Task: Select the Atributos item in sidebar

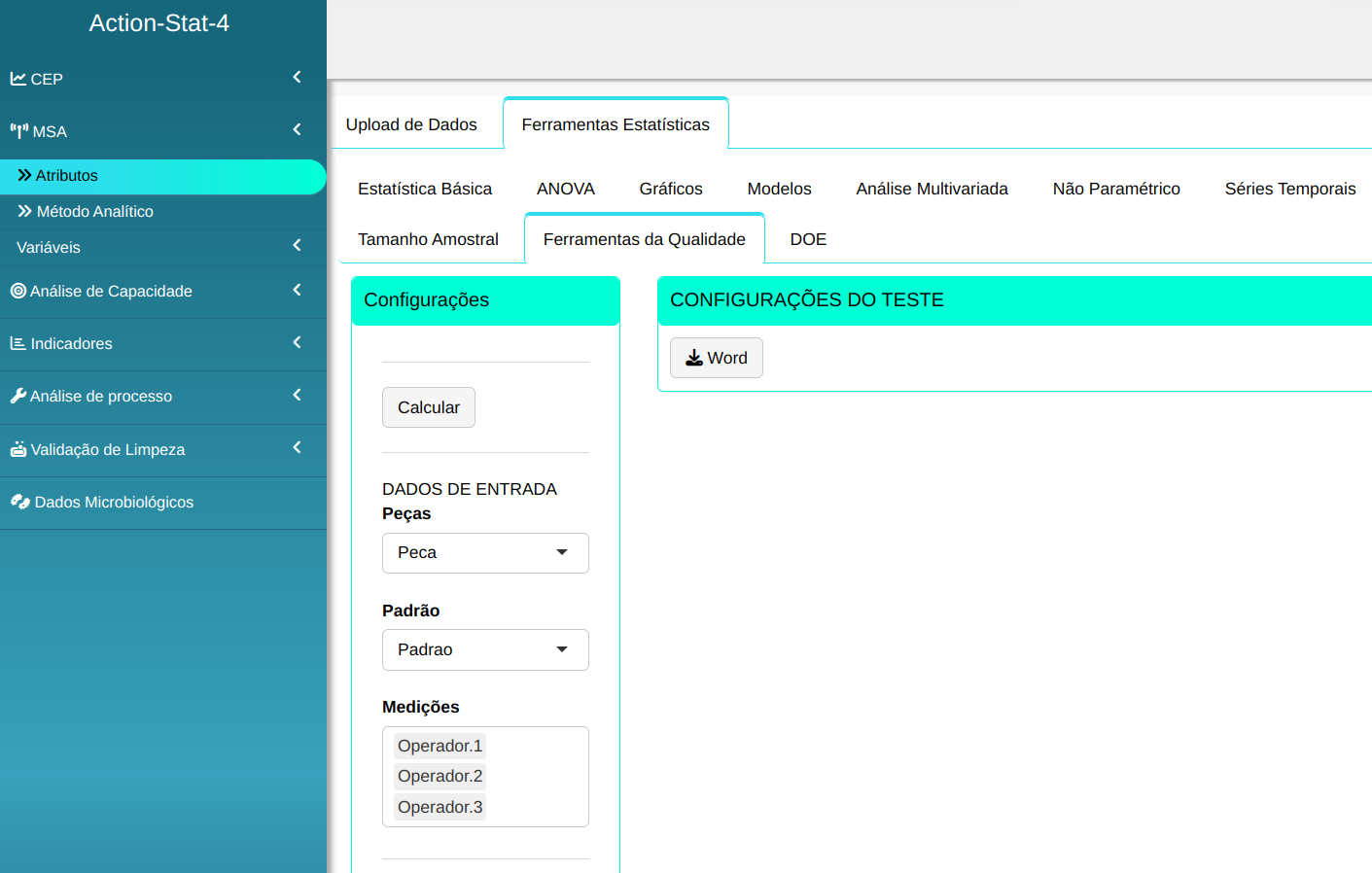Action: [66, 176]
